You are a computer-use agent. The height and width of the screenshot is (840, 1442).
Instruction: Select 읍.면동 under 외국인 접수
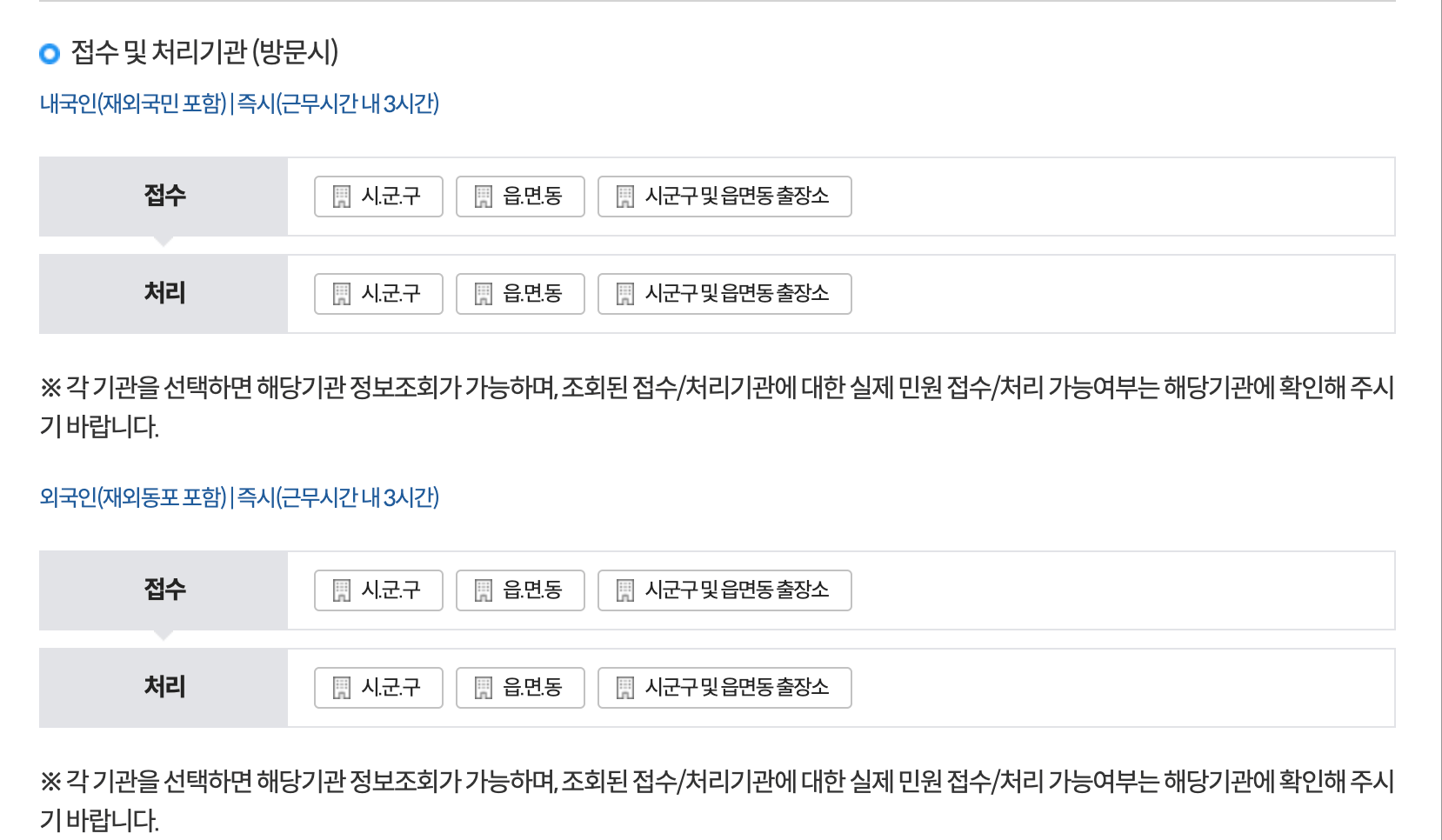pos(519,590)
